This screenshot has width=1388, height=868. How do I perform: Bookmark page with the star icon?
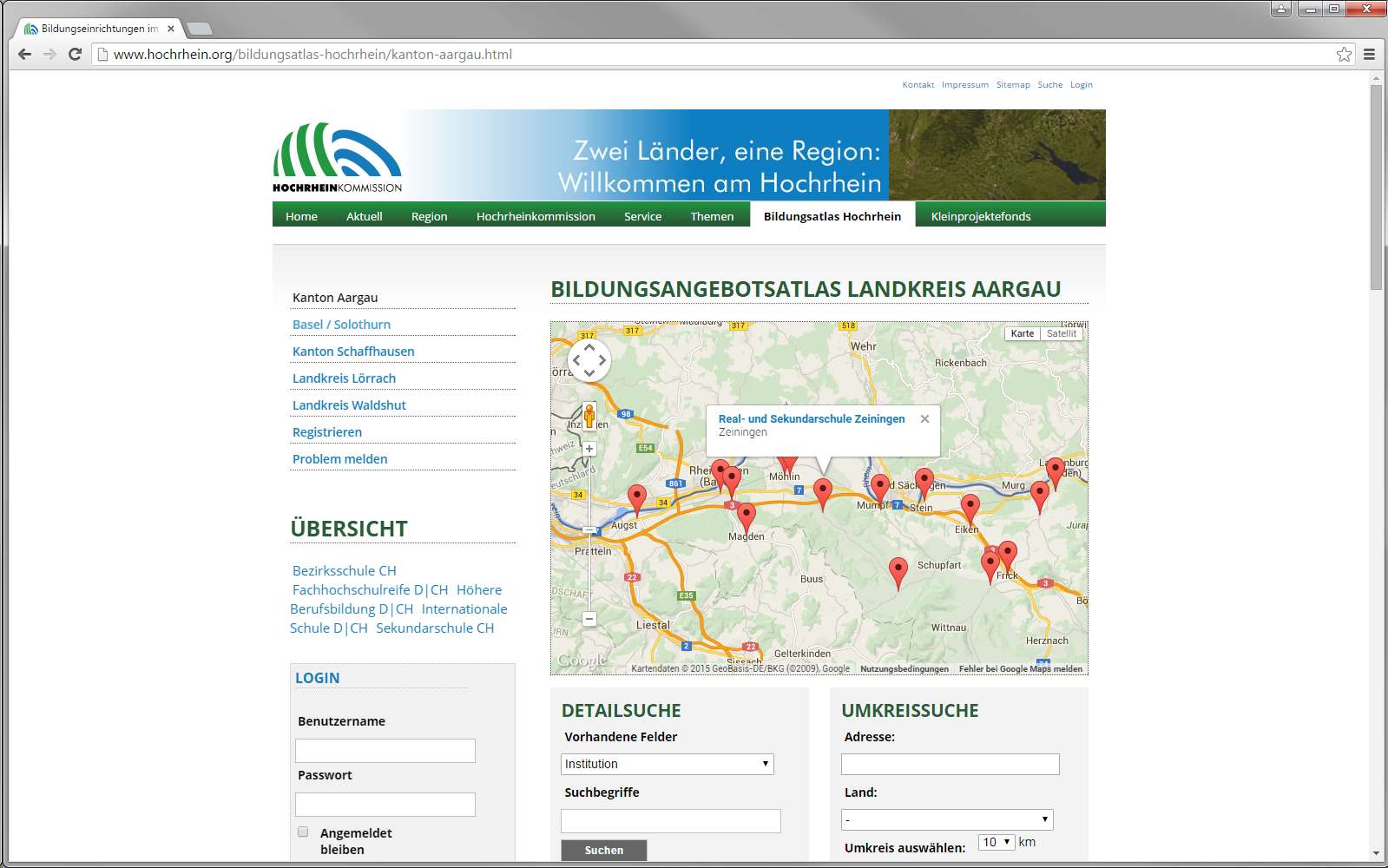[x=1344, y=55]
